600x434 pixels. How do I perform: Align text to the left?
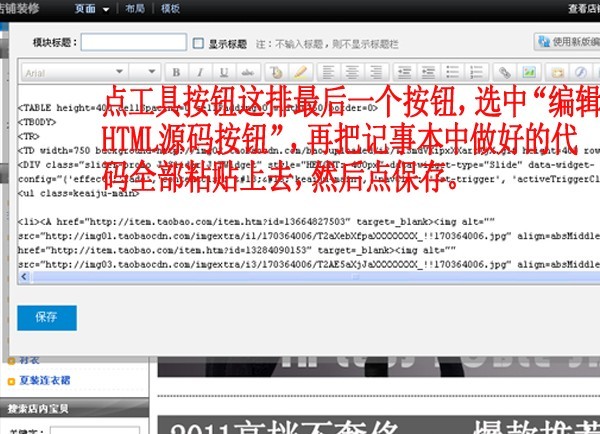pos(328,73)
